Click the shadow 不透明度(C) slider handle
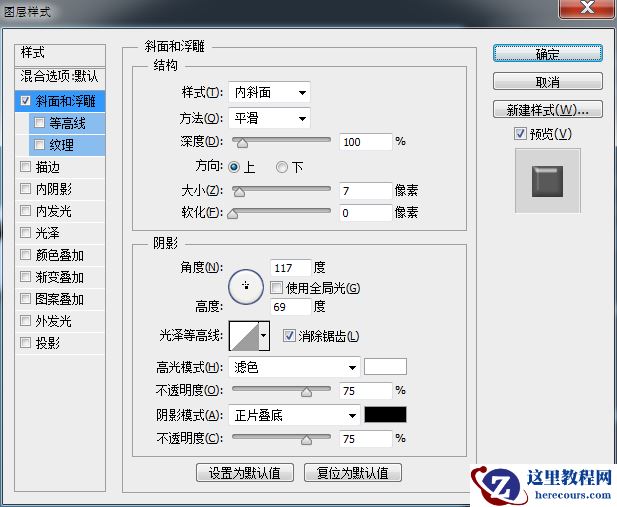Viewport: 617px width, 507px height. (307, 440)
